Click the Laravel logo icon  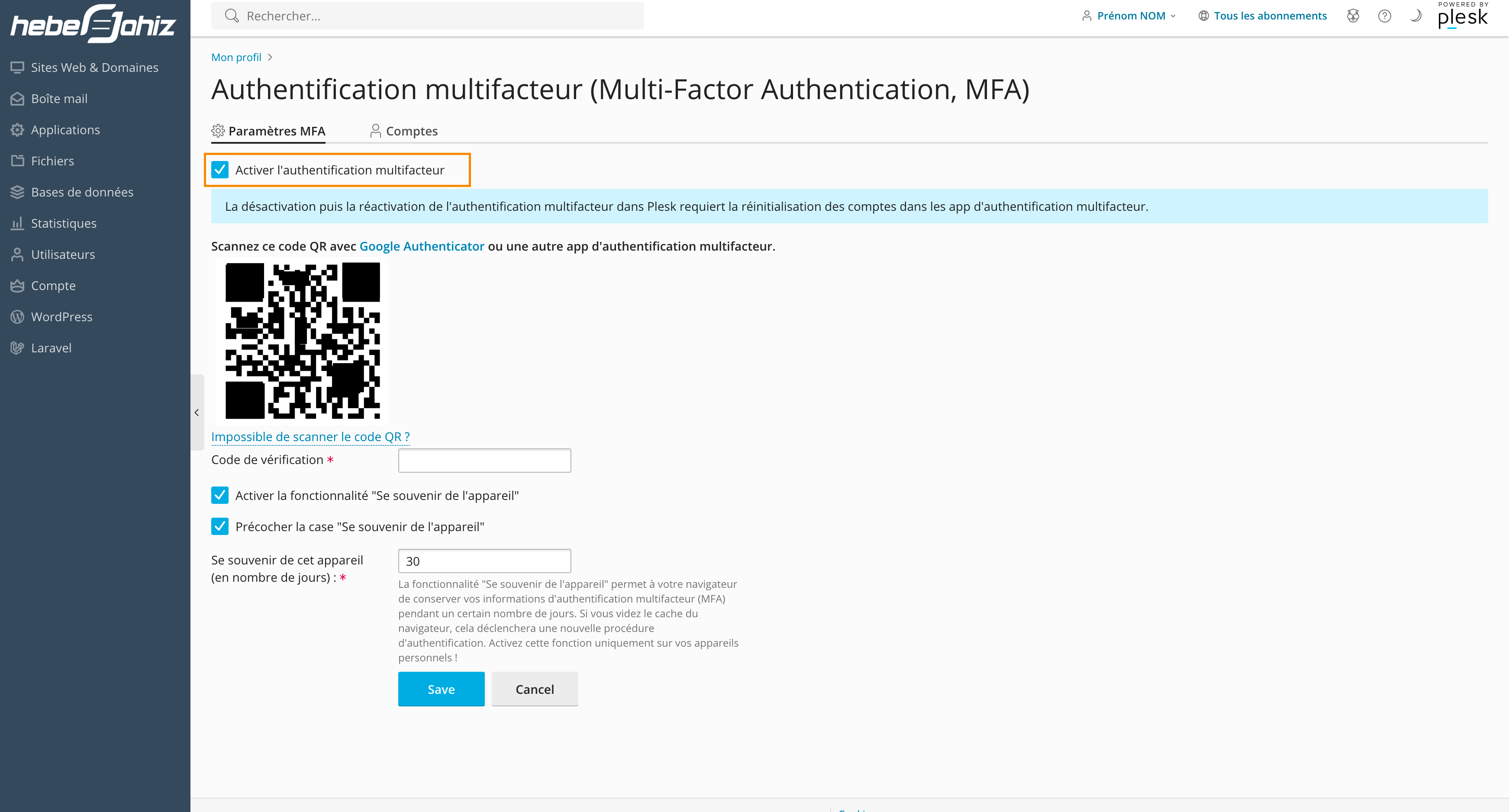click(17, 348)
